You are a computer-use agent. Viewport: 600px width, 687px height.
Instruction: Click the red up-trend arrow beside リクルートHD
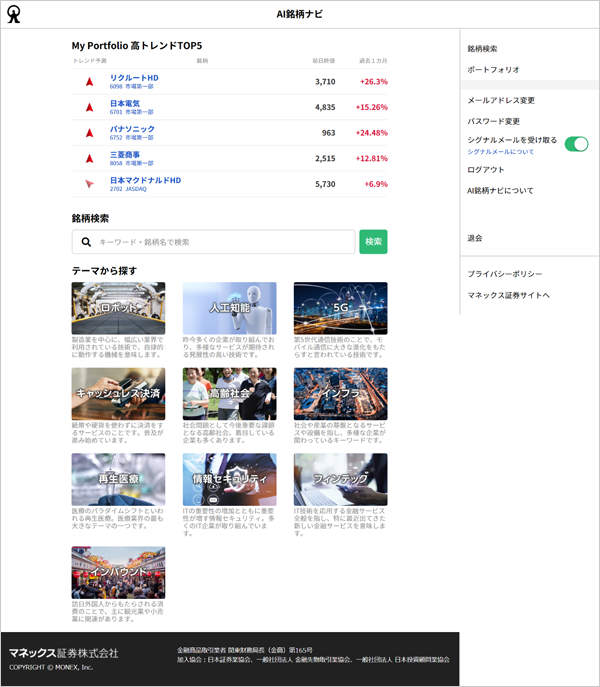pyautogui.click(x=89, y=82)
